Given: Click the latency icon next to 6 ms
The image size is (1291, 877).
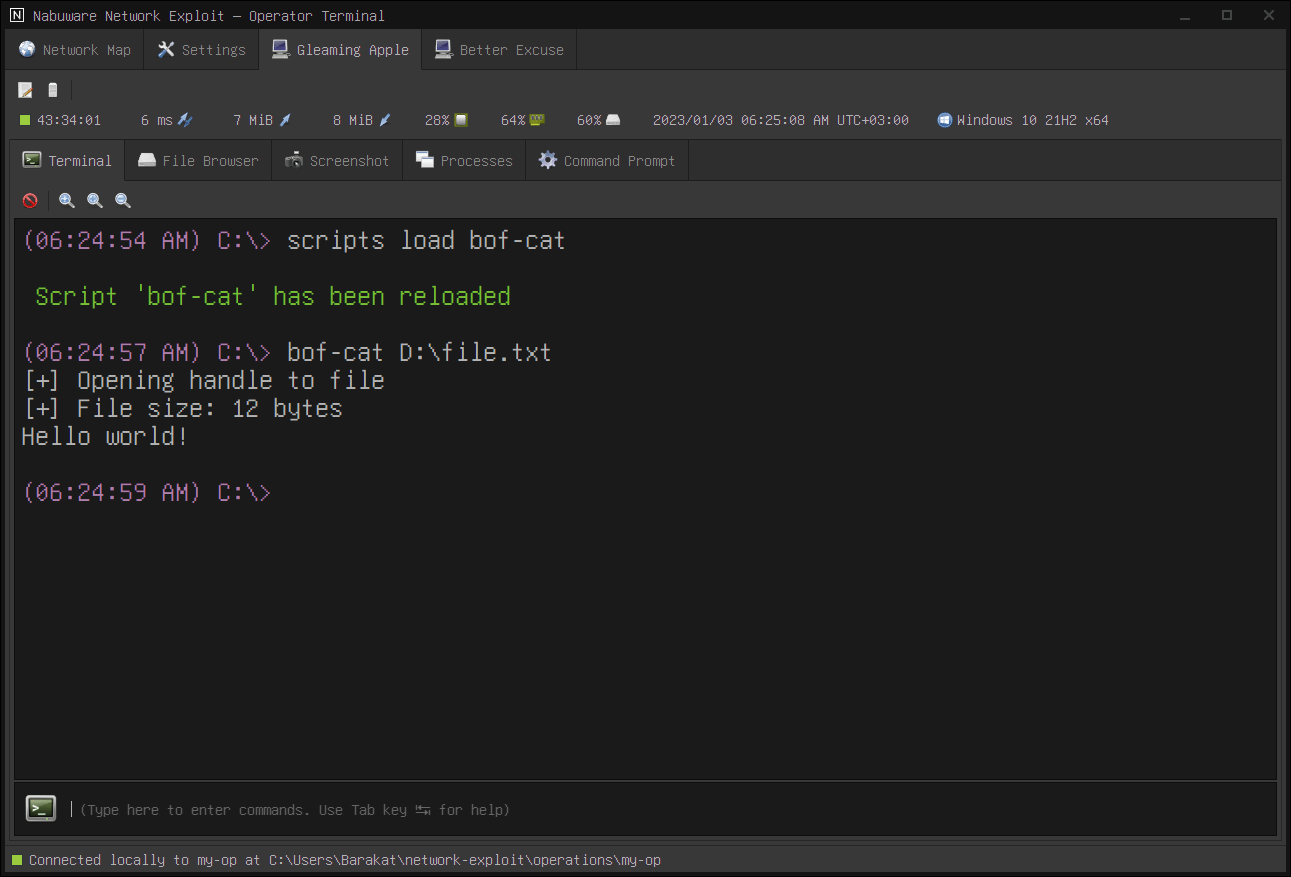Looking at the screenshot, I should [185, 120].
